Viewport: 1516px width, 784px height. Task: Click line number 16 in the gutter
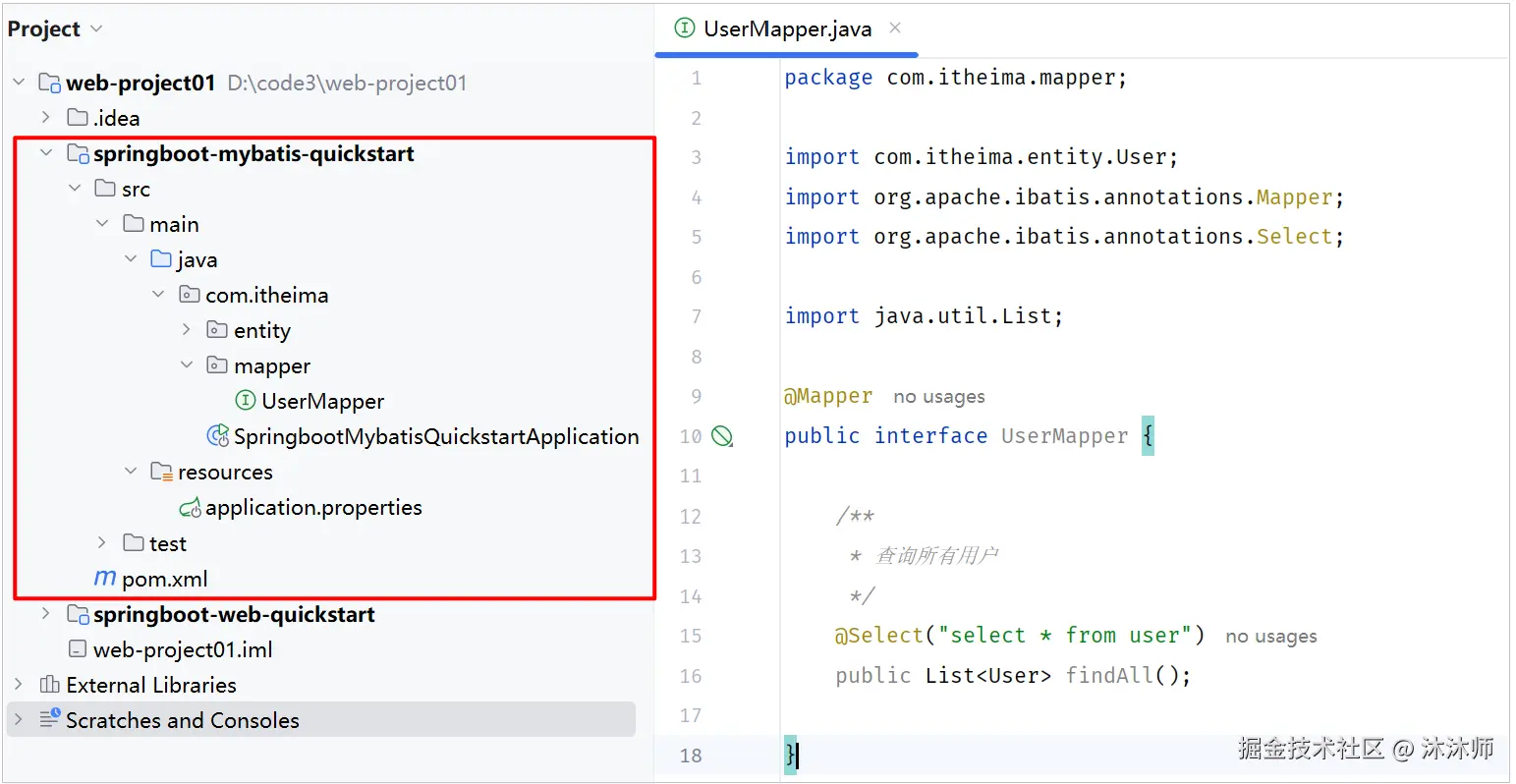click(x=691, y=676)
